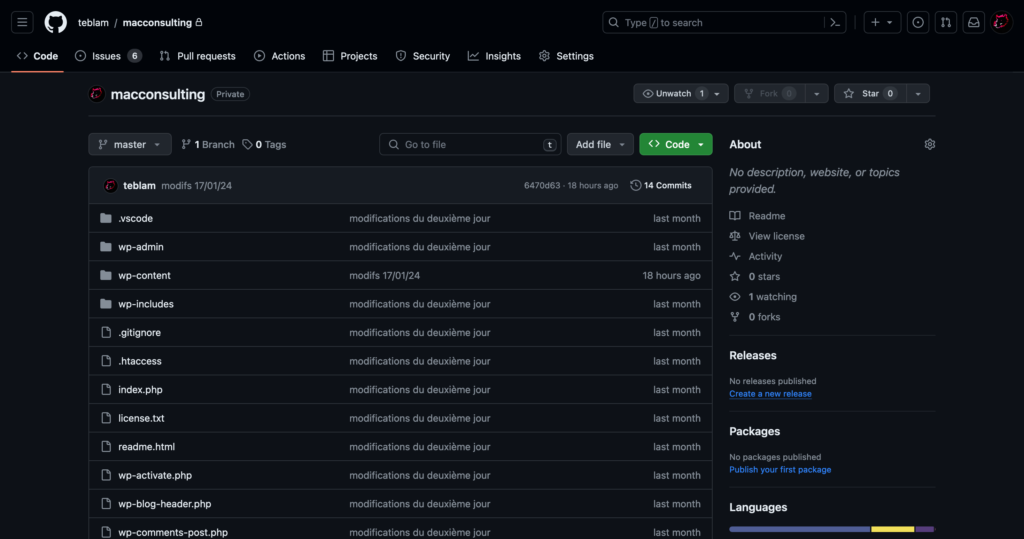The image size is (1024, 539).
Task: Open the hamburger navigation menu
Action: click(x=22, y=22)
